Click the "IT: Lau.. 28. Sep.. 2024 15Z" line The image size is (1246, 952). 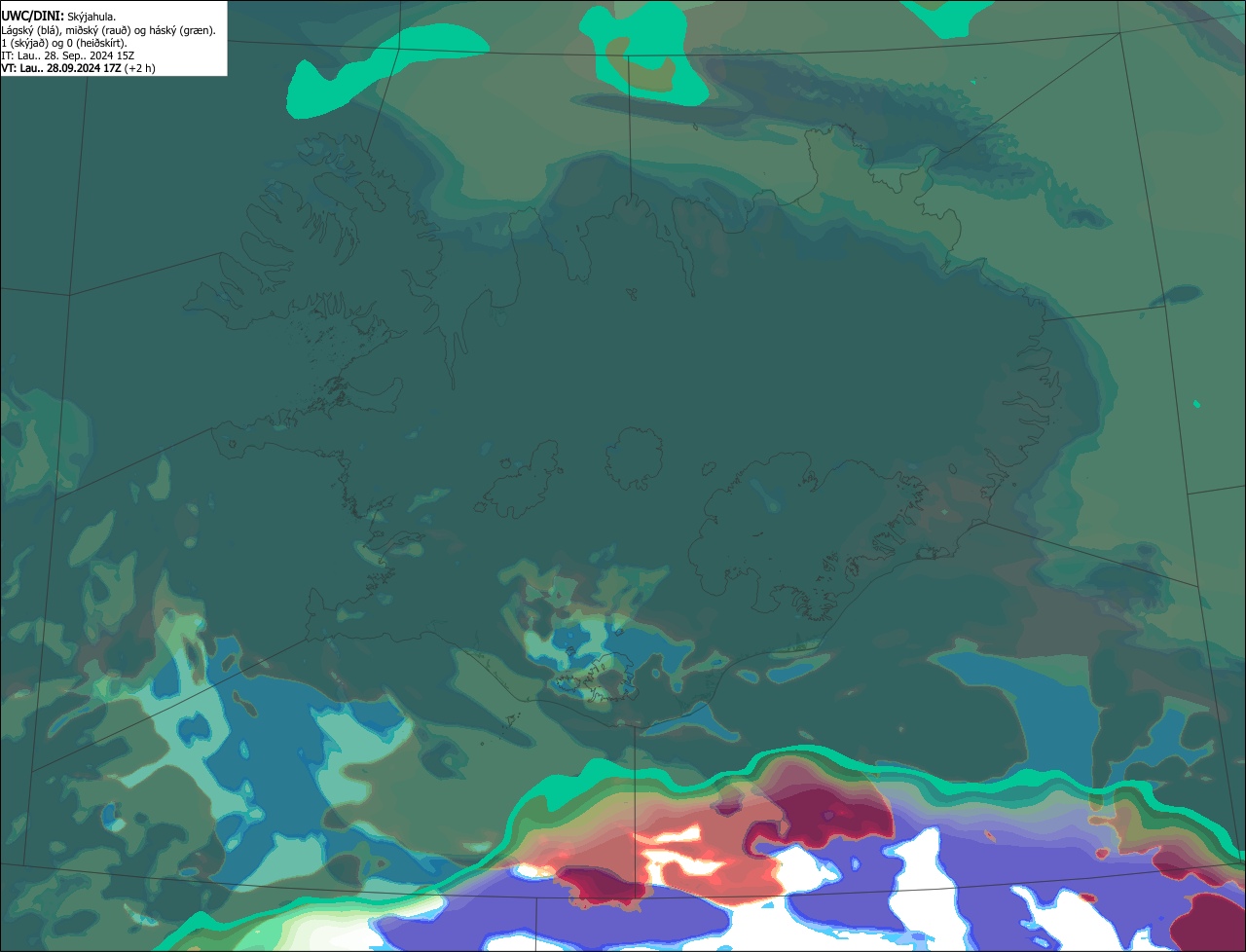(x=68, y=55)
